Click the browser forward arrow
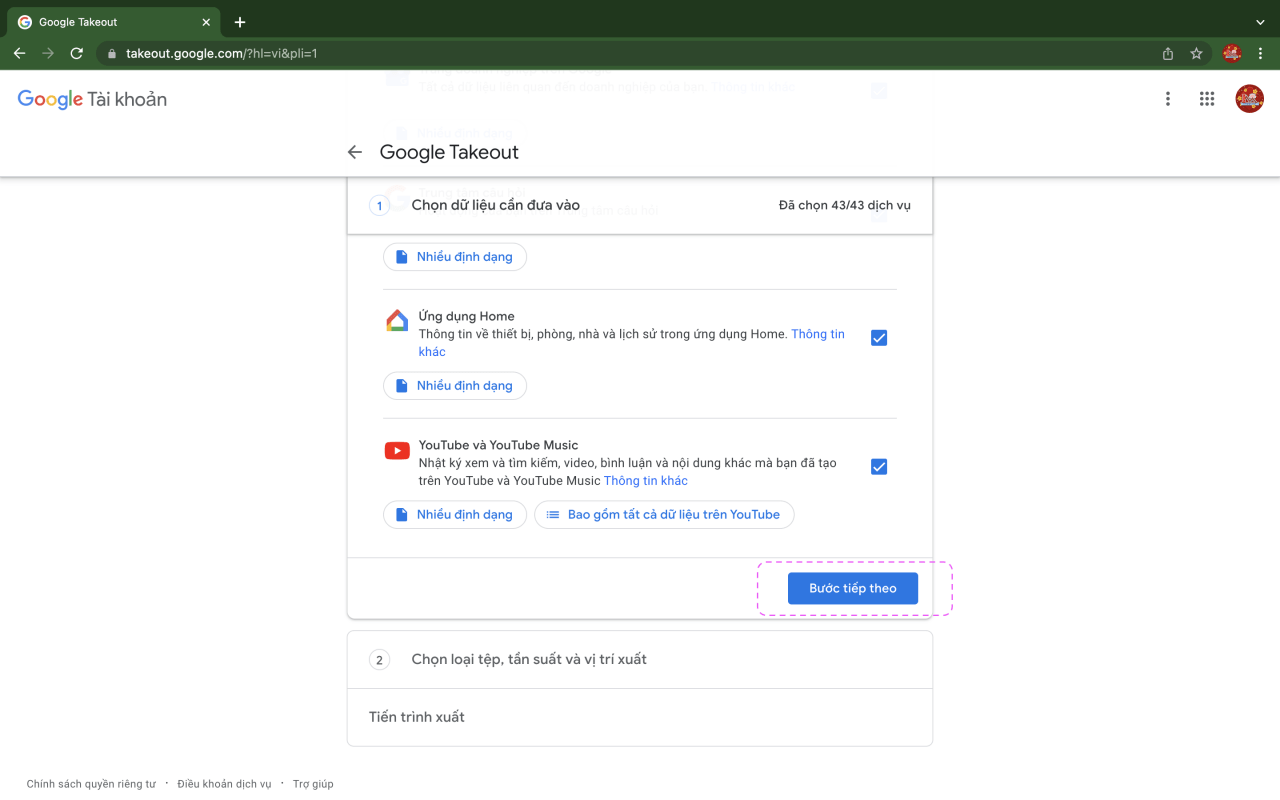This screenshot has width=1280, height=800. [47, 53]
